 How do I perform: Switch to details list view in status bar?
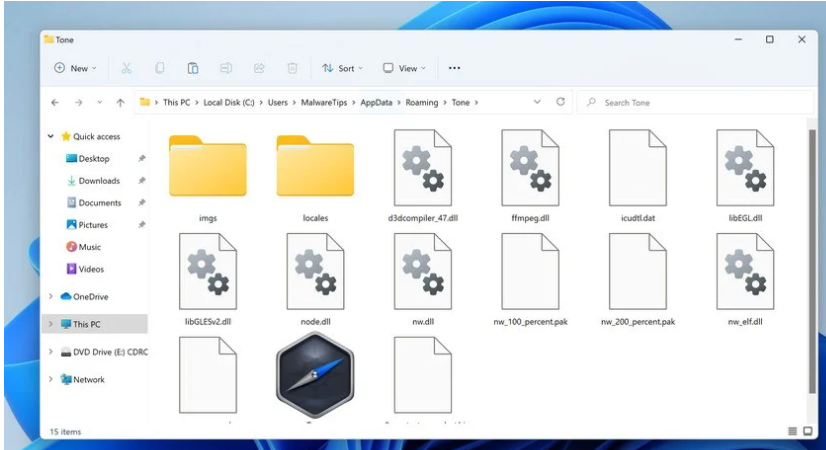pyautogui.click(x=792, y=431)
